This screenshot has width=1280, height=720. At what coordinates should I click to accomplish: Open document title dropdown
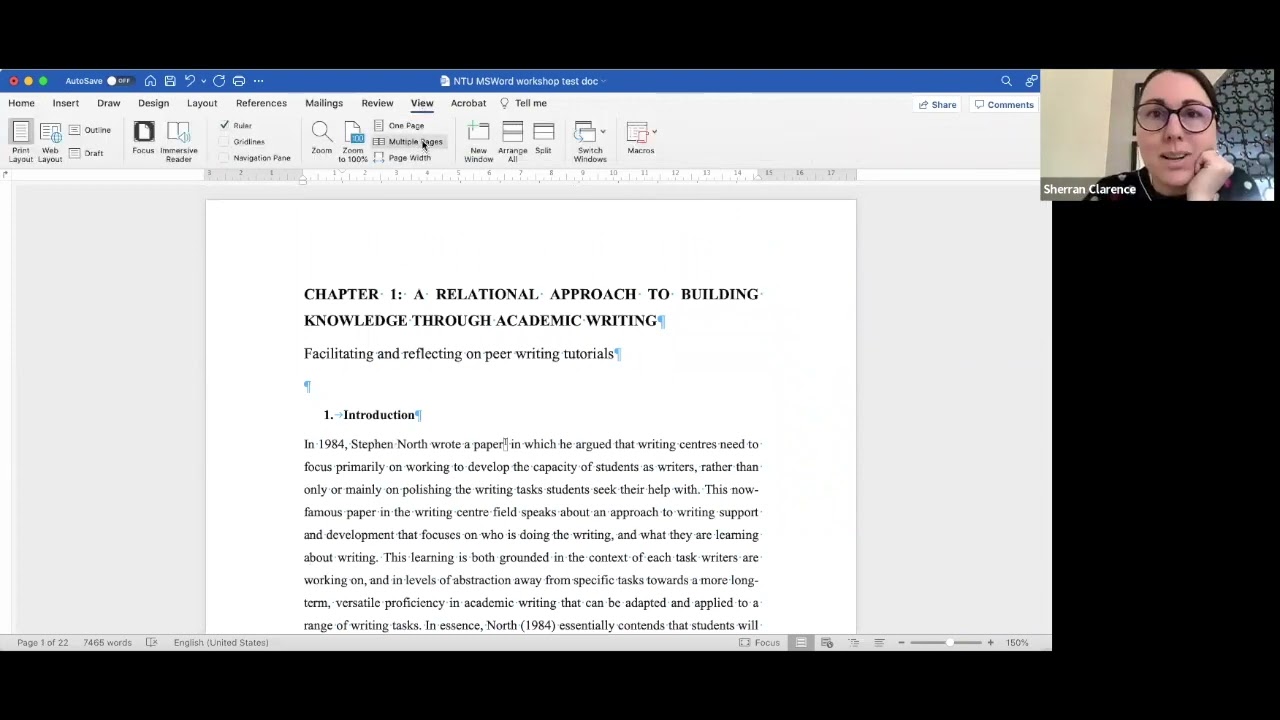pos(606,81)
